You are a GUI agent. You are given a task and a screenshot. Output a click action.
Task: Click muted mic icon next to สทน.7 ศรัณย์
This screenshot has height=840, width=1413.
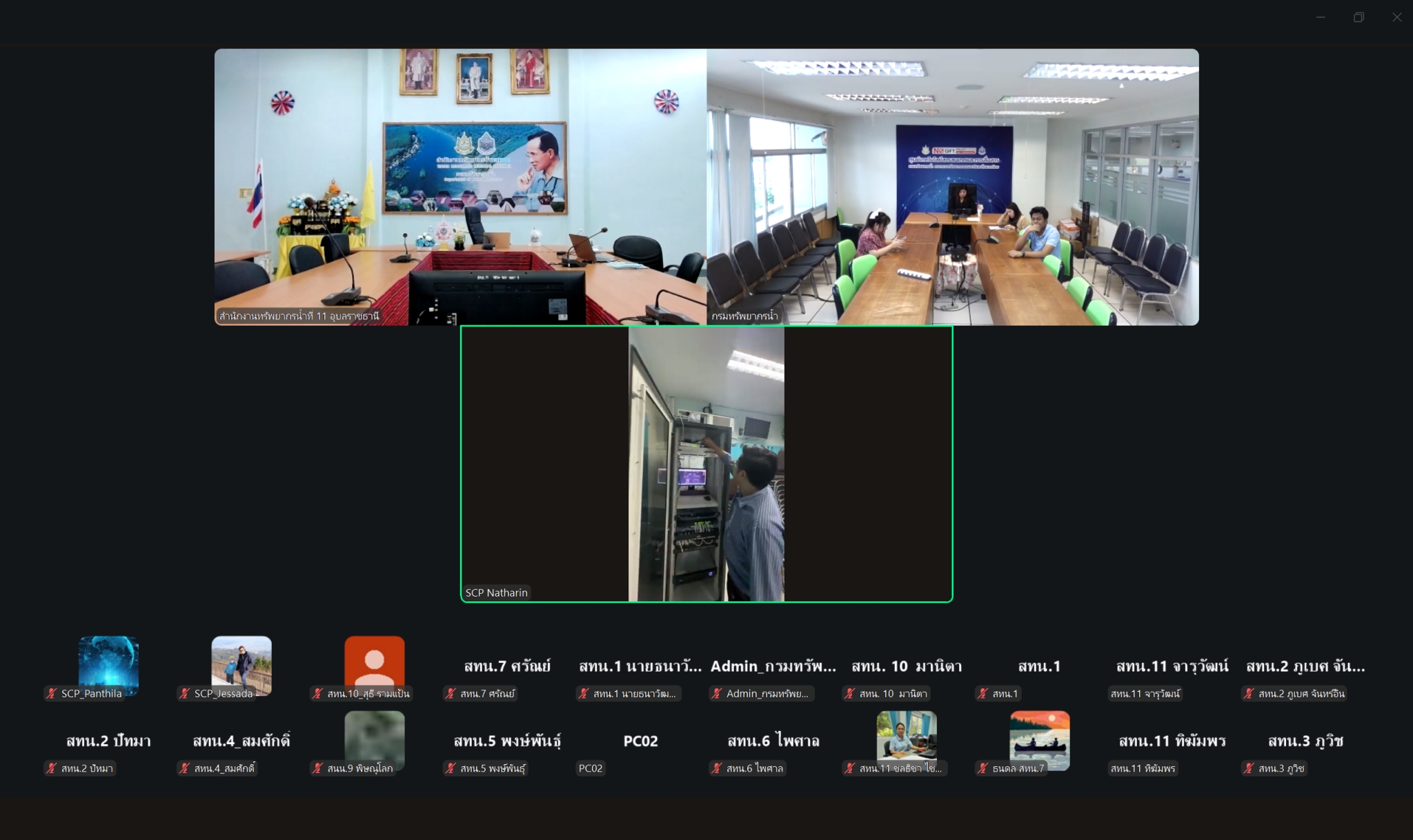coord(451,694)
